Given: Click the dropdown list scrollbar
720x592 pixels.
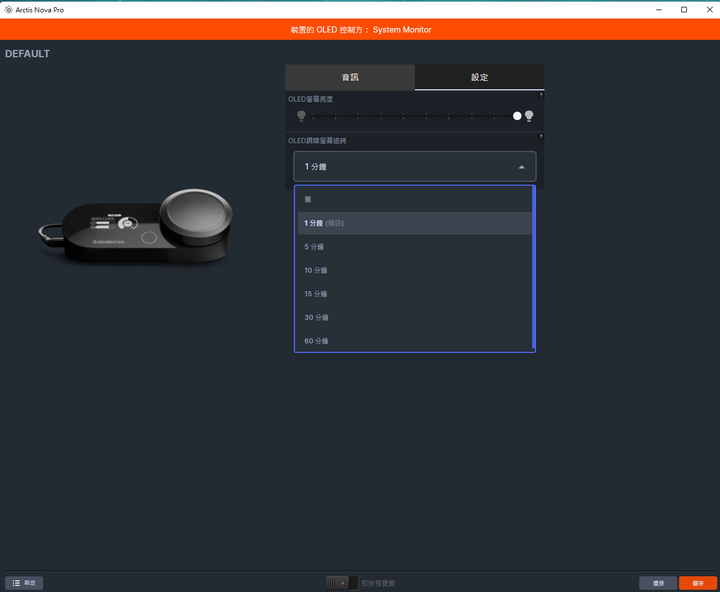Looking at the screenshot, I should [x=534, y=268].
